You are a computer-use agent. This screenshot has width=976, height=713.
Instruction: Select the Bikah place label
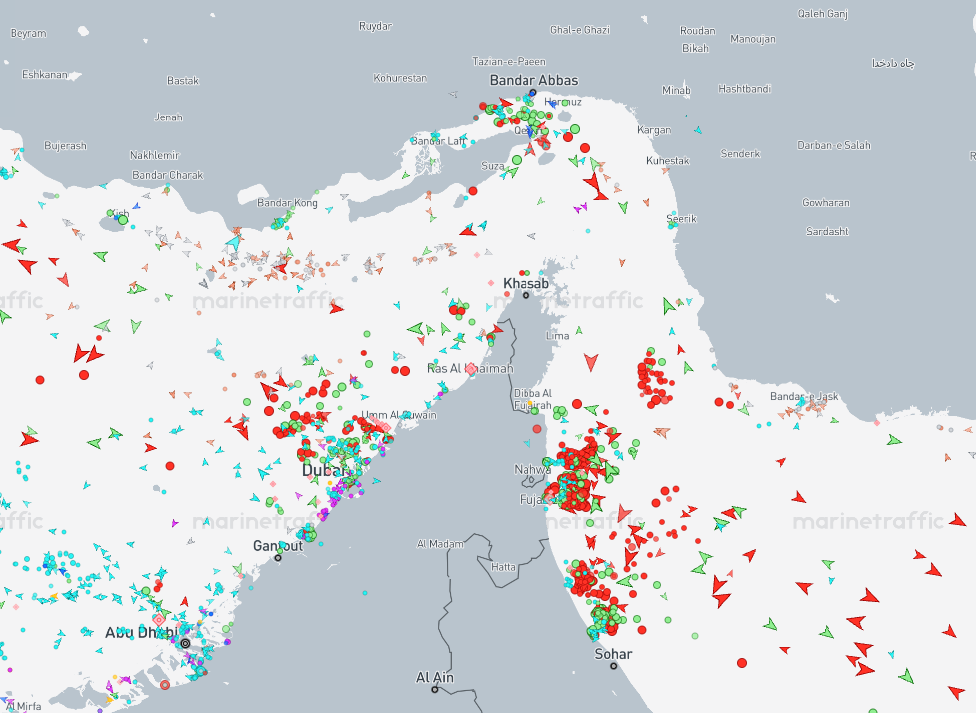point(695,48)
